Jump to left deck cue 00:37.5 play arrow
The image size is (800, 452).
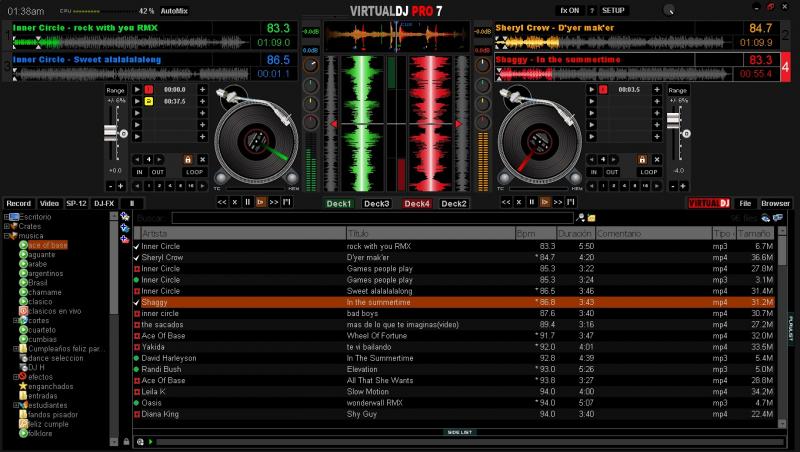tap(137, 101)
